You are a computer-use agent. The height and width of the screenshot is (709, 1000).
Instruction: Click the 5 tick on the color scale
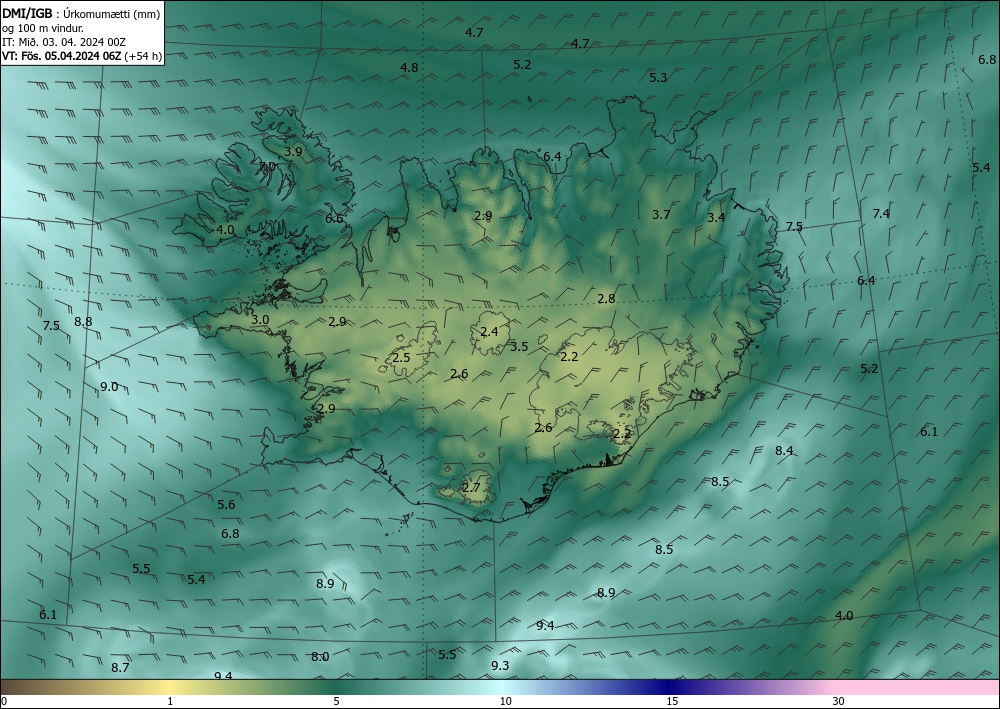(336, 702)
